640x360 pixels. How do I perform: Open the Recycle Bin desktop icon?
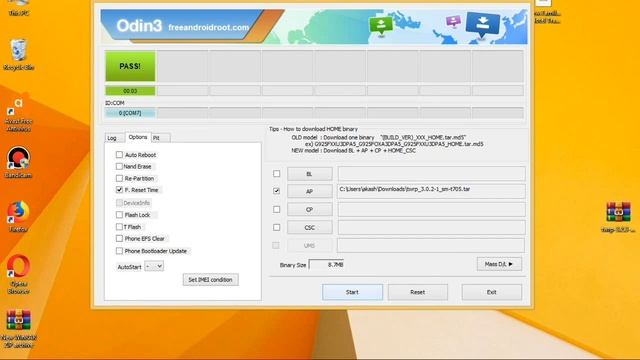(18, 54)
